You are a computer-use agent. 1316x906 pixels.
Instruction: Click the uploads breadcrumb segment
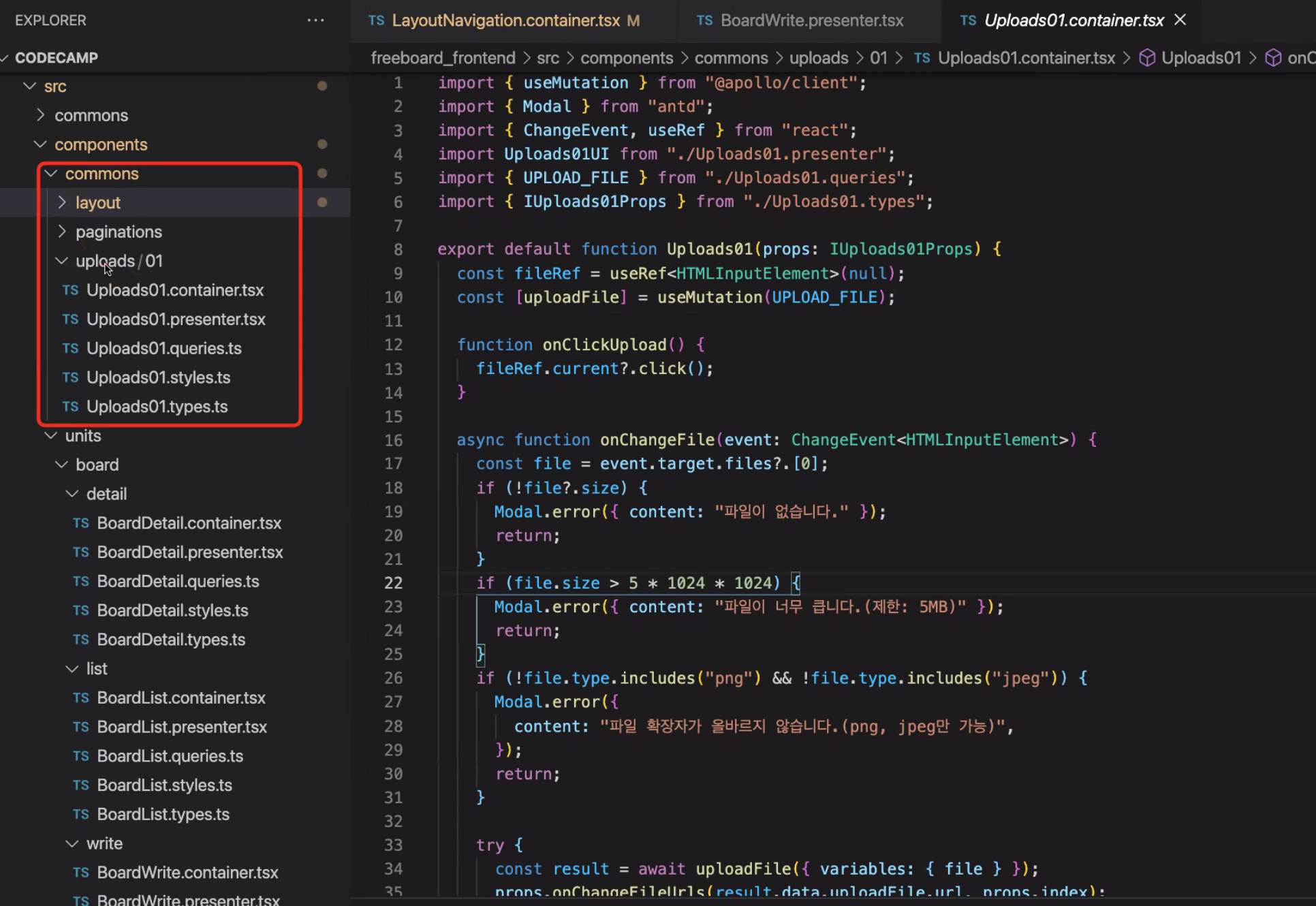coord(818,58)
